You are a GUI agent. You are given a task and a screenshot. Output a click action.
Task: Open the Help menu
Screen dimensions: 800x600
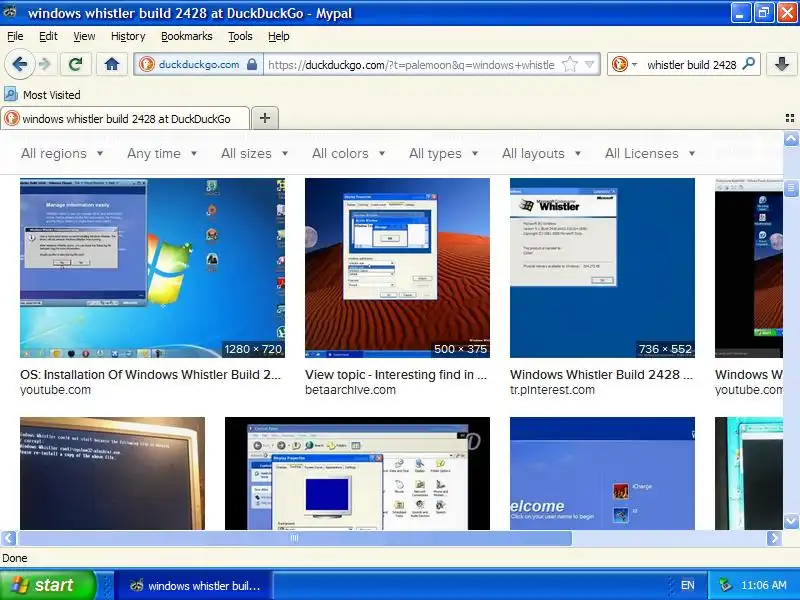coord(279,36)
